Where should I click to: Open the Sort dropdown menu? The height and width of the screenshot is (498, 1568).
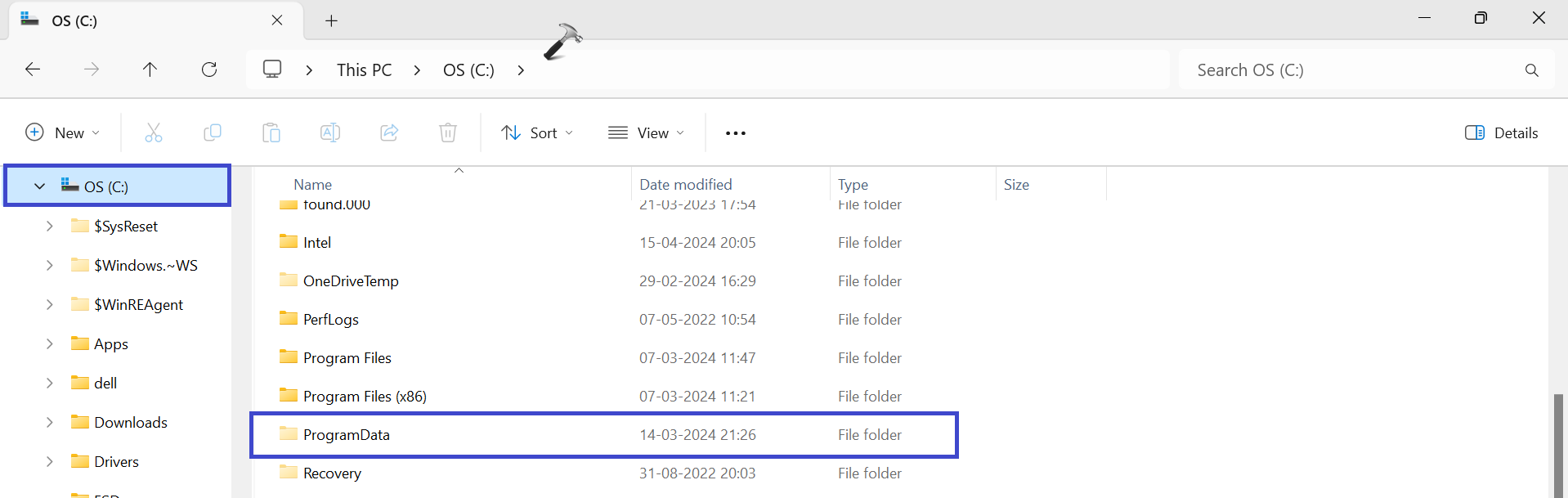coord(537,132)
